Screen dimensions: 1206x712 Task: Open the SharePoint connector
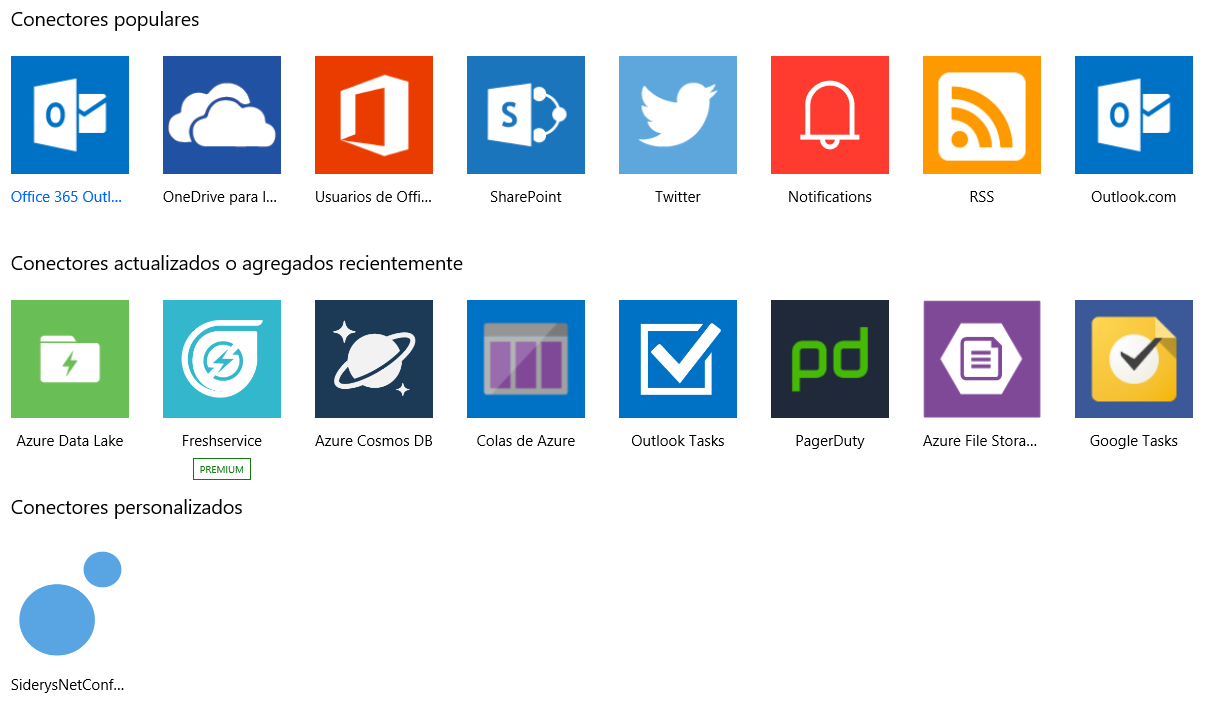tap(526, 114)
